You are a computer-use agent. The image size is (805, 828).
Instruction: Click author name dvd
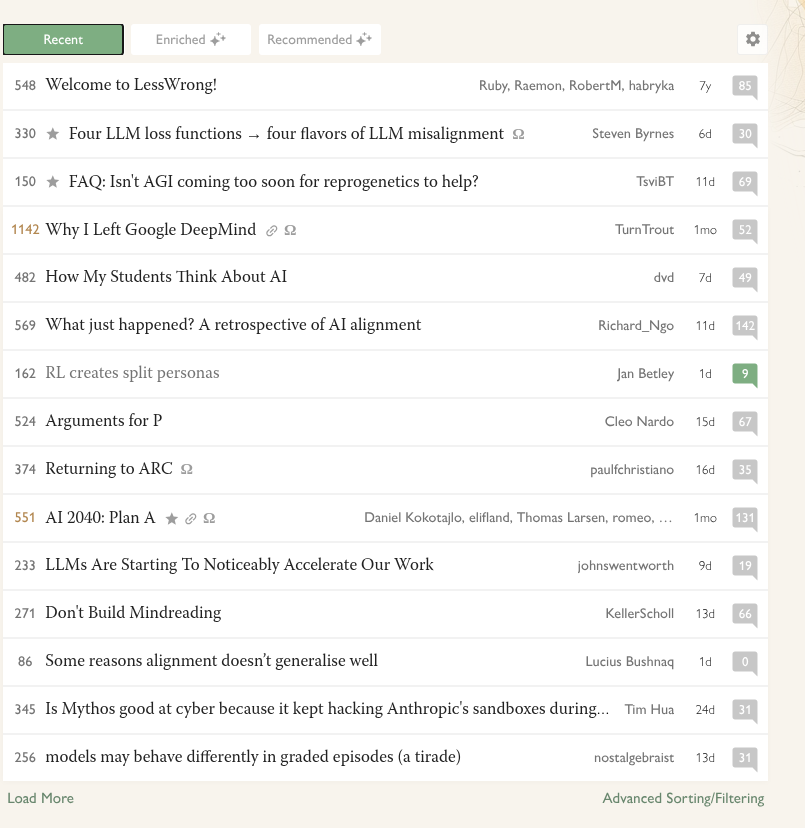pyautogui.click(x=663, y=277)
